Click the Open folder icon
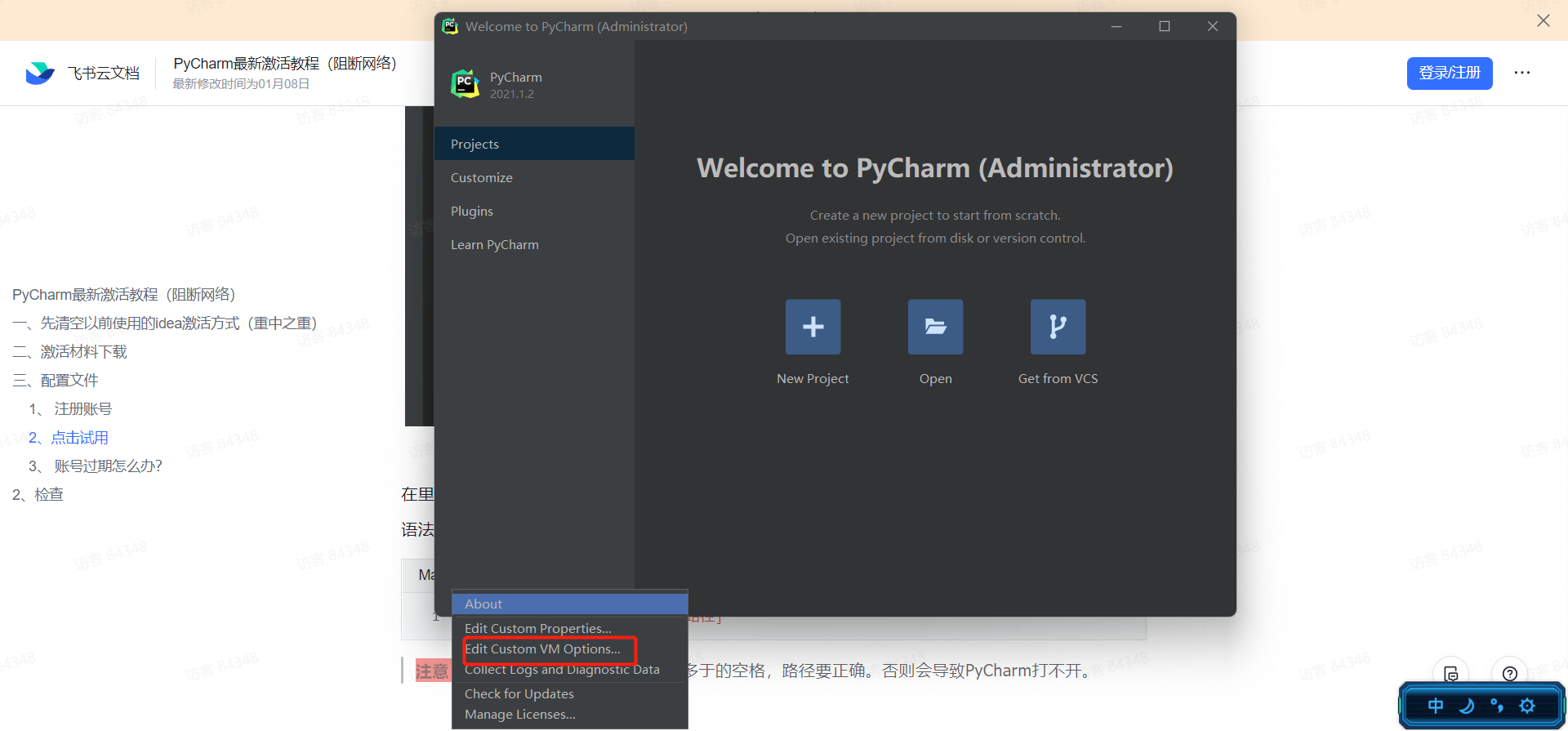Image resolution: width=1568 pixels, height=731 pixels. click(935, 327)
